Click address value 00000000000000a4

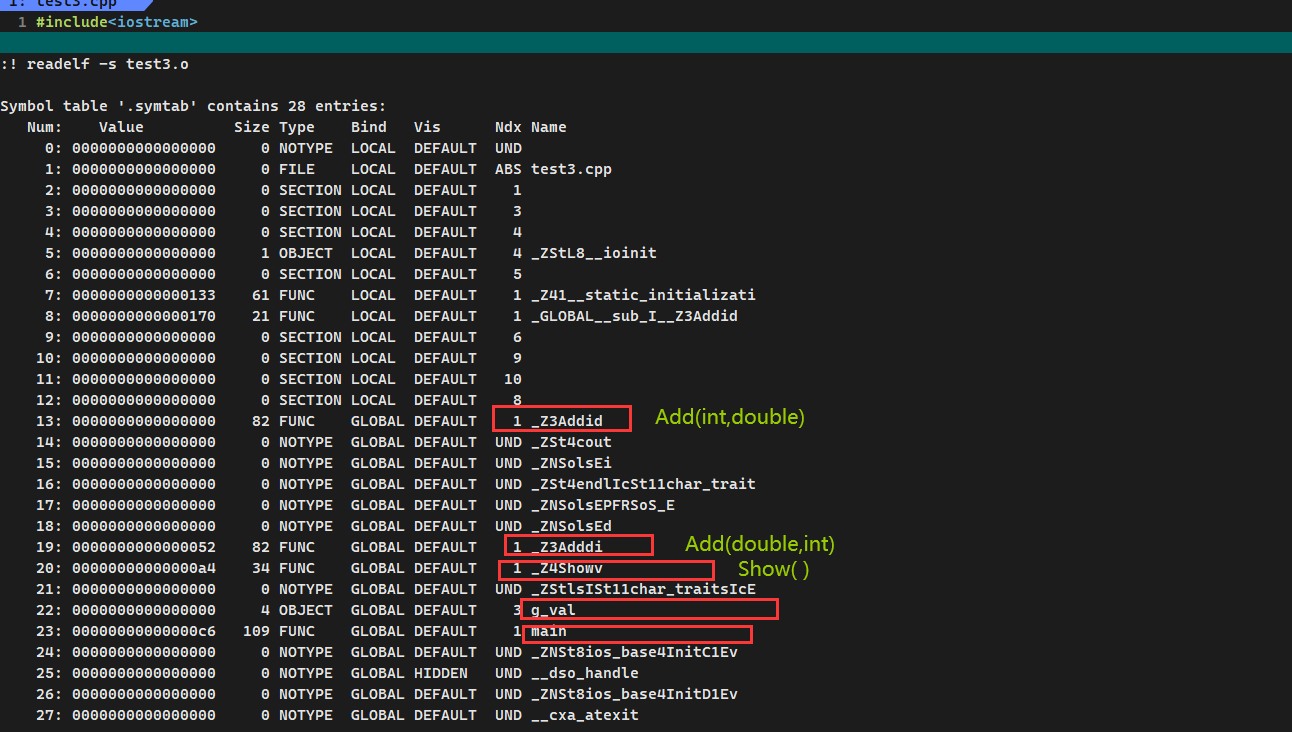[x=144, y=568]
